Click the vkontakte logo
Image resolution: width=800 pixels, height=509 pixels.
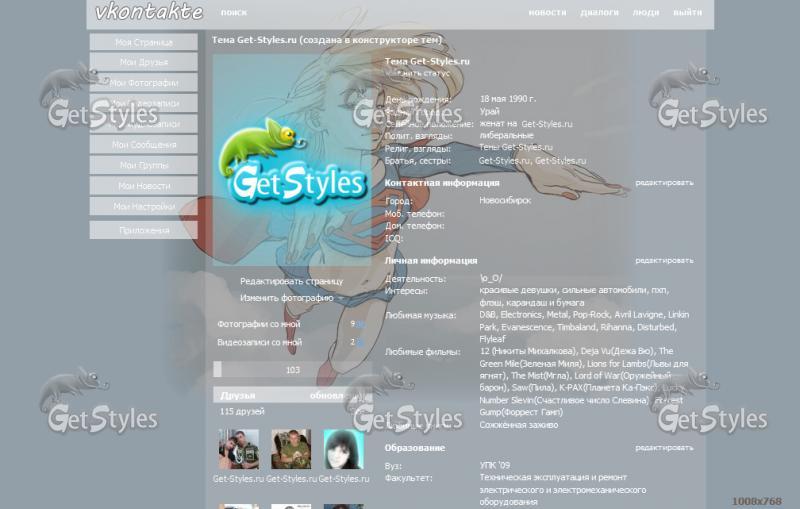149,12
